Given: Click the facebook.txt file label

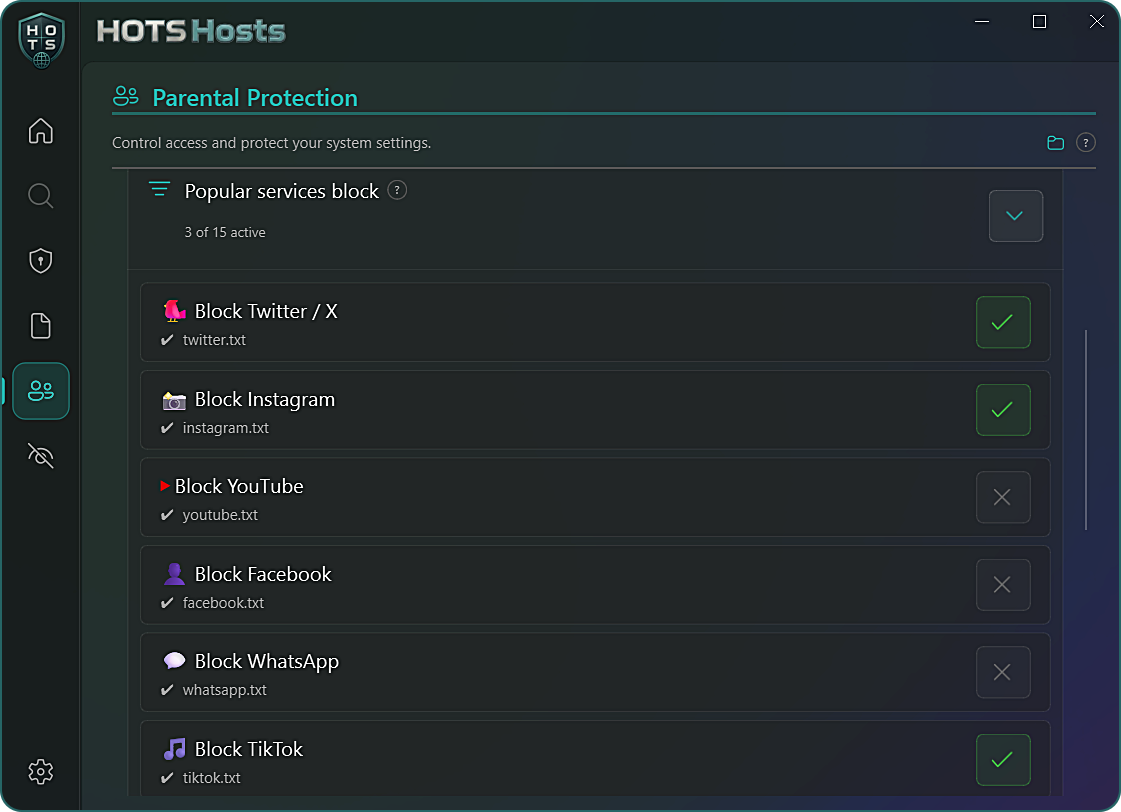Looking at the screenshot, I should pyautogui.click(x=223, y=603).
